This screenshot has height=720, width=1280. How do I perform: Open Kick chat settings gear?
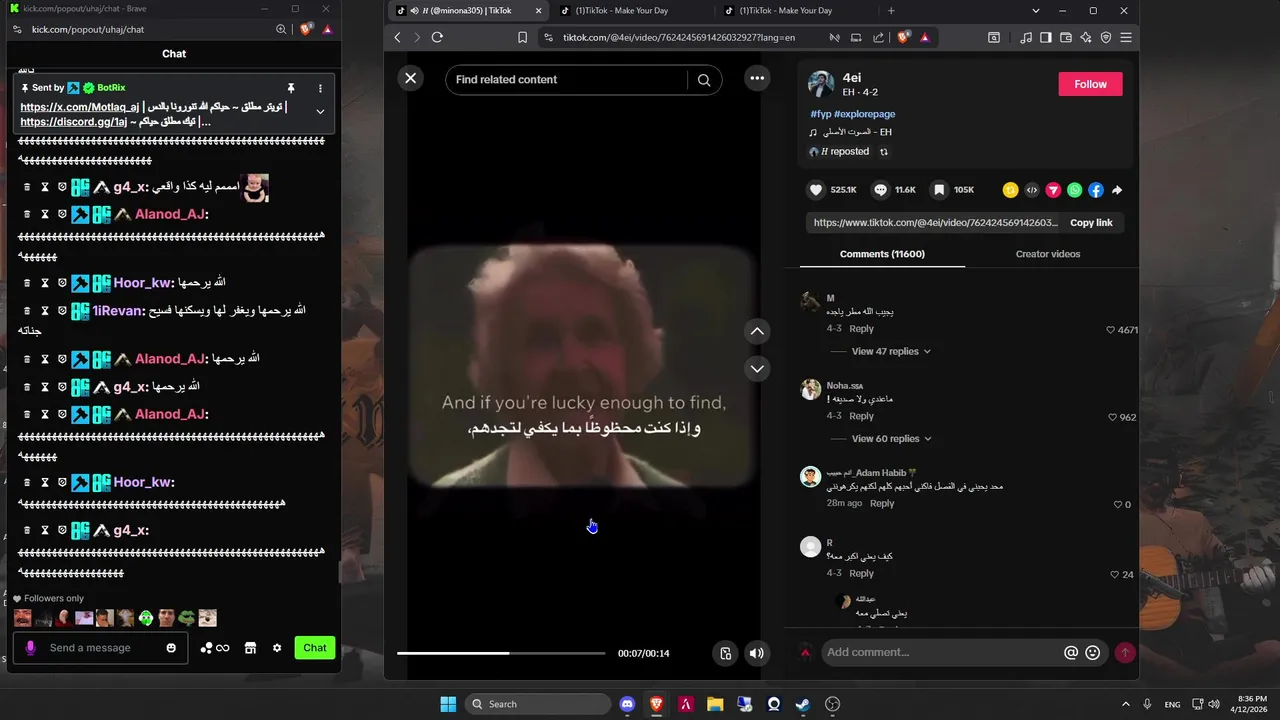277,648
